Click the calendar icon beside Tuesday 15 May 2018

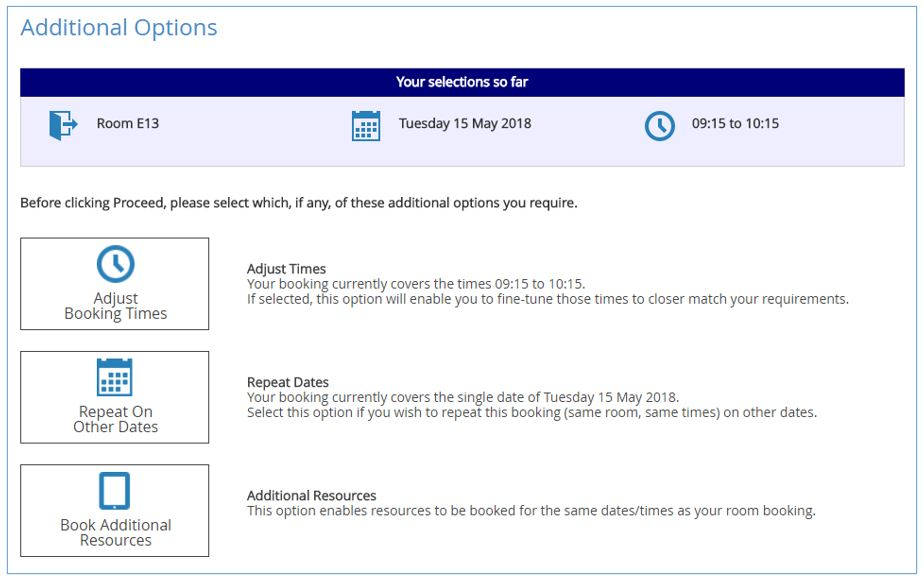(x=366, y=125)
